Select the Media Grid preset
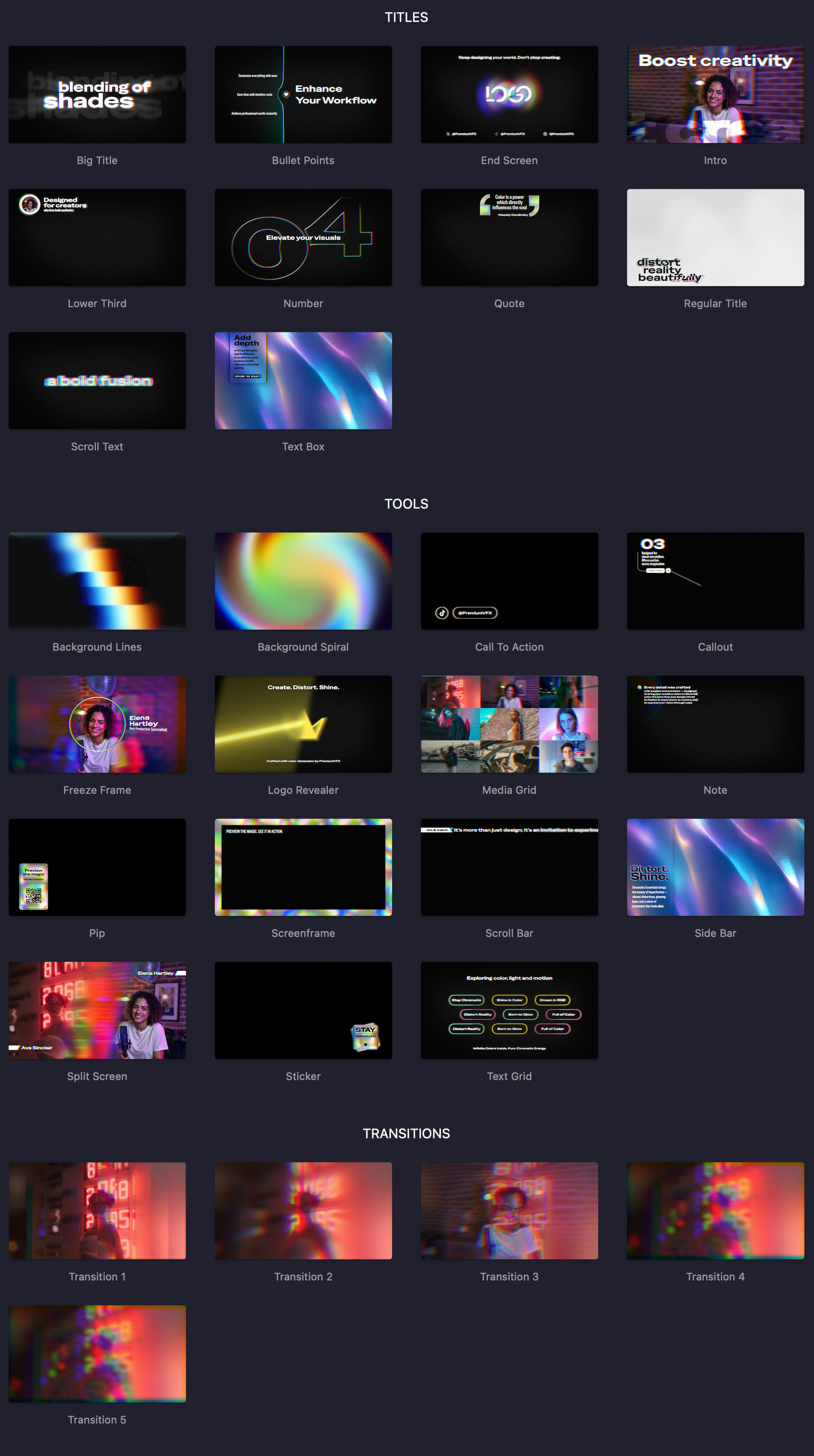 pyautogui.click(x=509, y=724)
